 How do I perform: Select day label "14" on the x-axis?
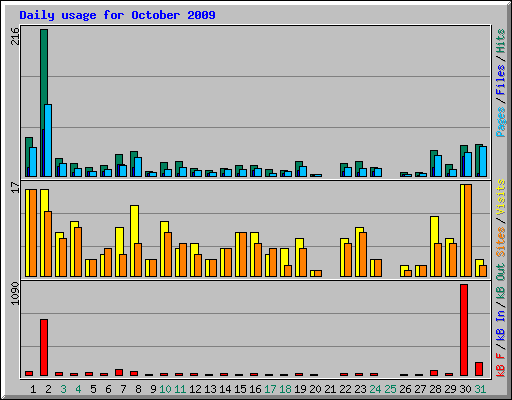pyautogui.click(x=225, y=389)
